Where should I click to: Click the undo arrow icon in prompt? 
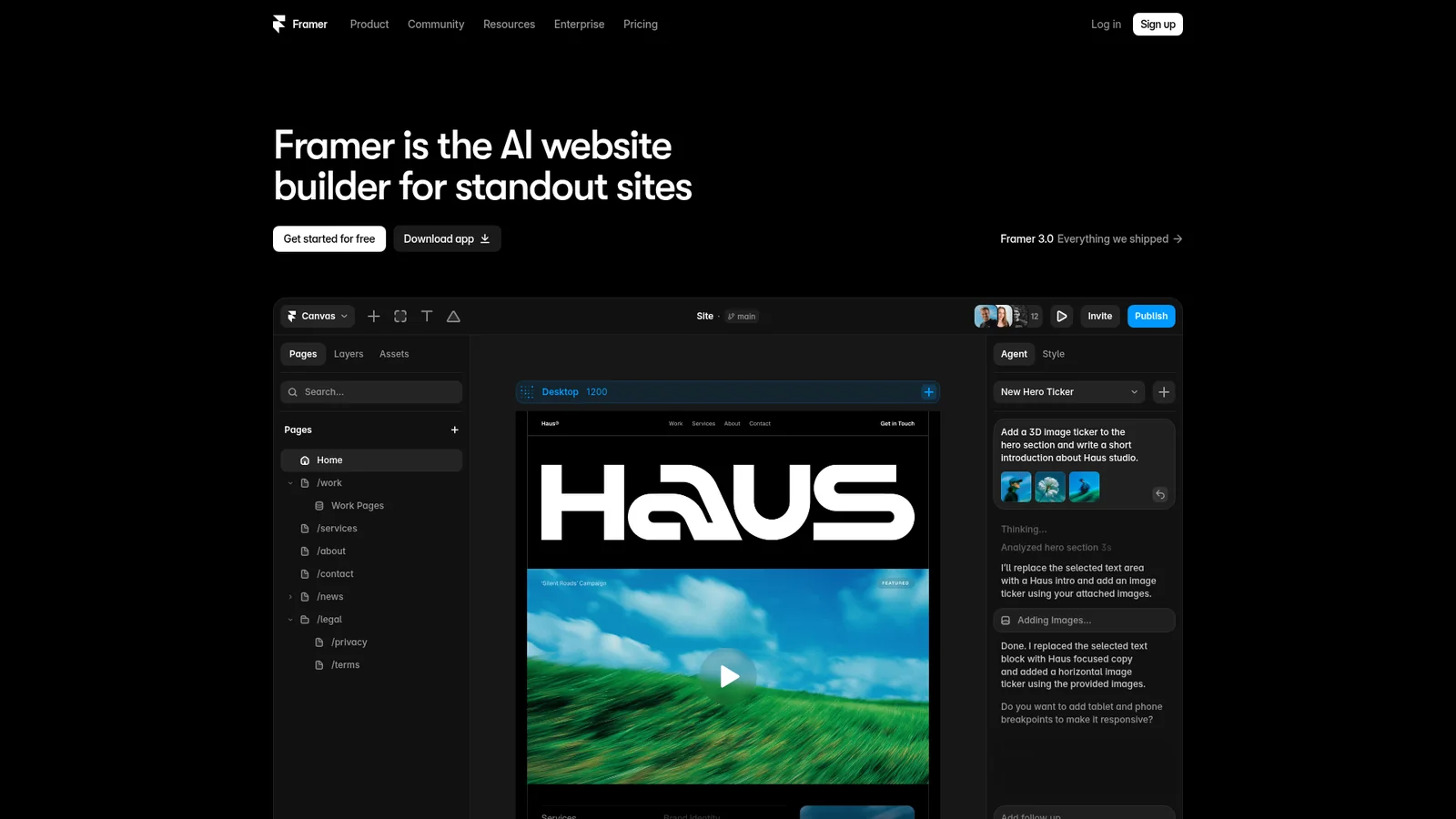tap(1160, 494)
